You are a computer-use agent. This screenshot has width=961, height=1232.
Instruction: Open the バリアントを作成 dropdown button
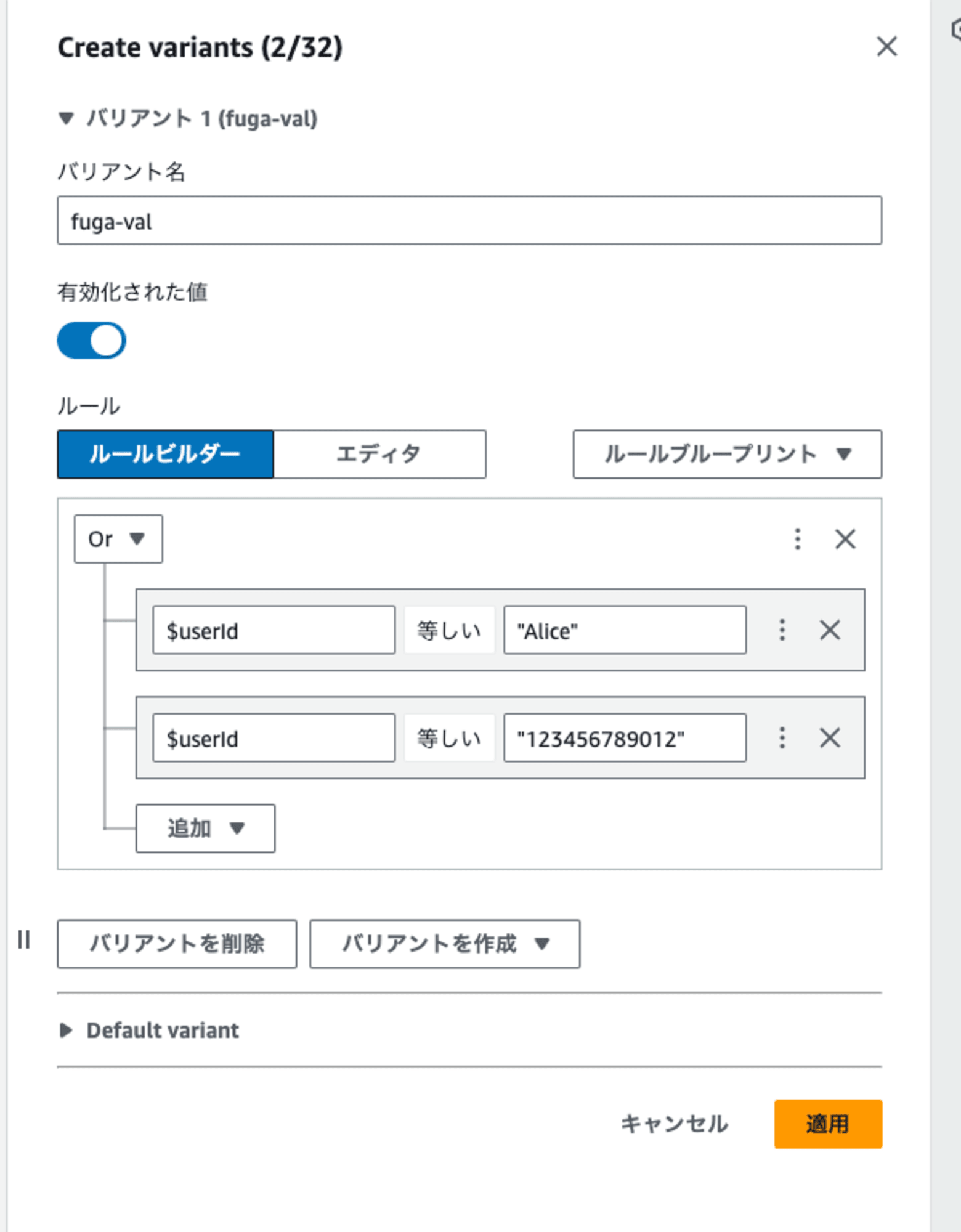coord(445,944)
